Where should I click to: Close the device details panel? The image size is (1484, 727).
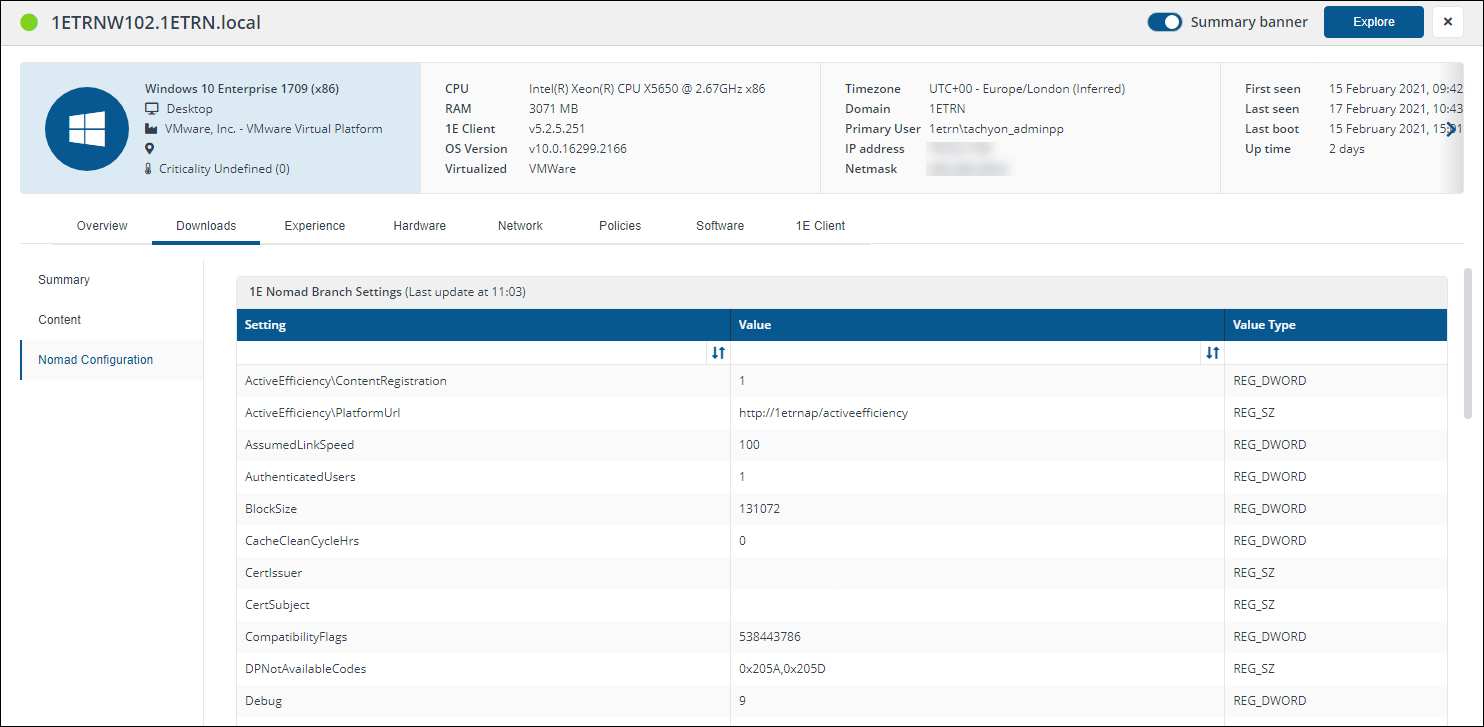1447,22
